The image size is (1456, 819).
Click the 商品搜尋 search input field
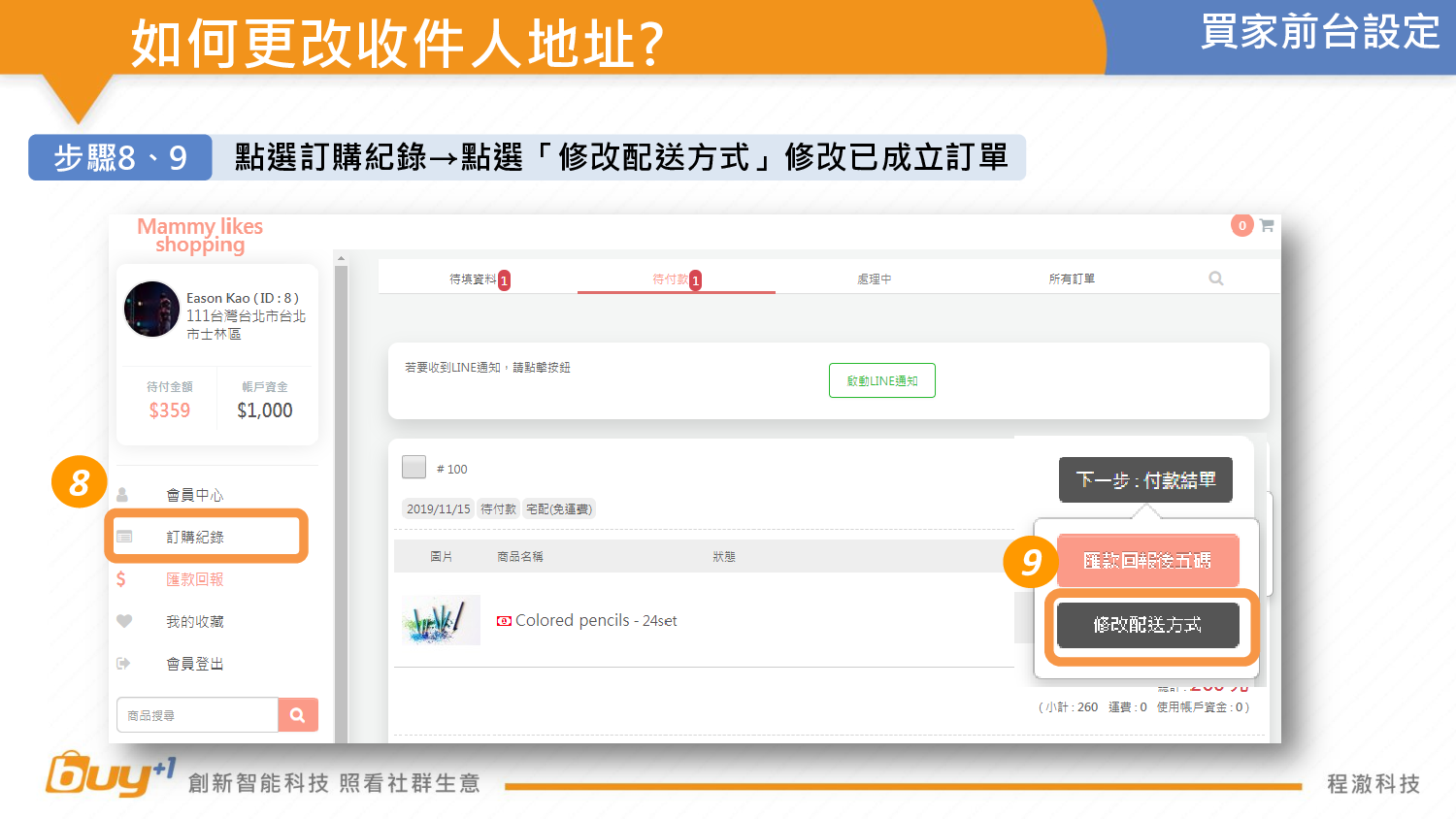(x=197, y=715)
